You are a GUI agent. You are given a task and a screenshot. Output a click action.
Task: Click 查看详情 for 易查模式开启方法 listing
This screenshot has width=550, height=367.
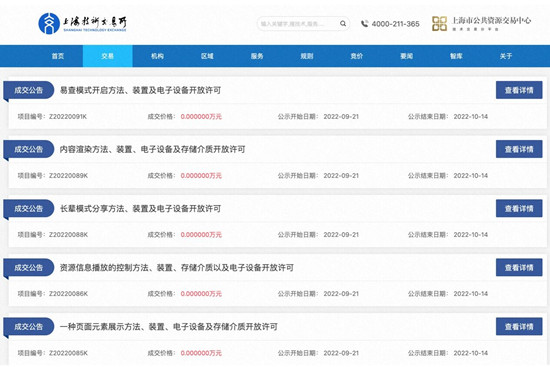click(519, 90)
